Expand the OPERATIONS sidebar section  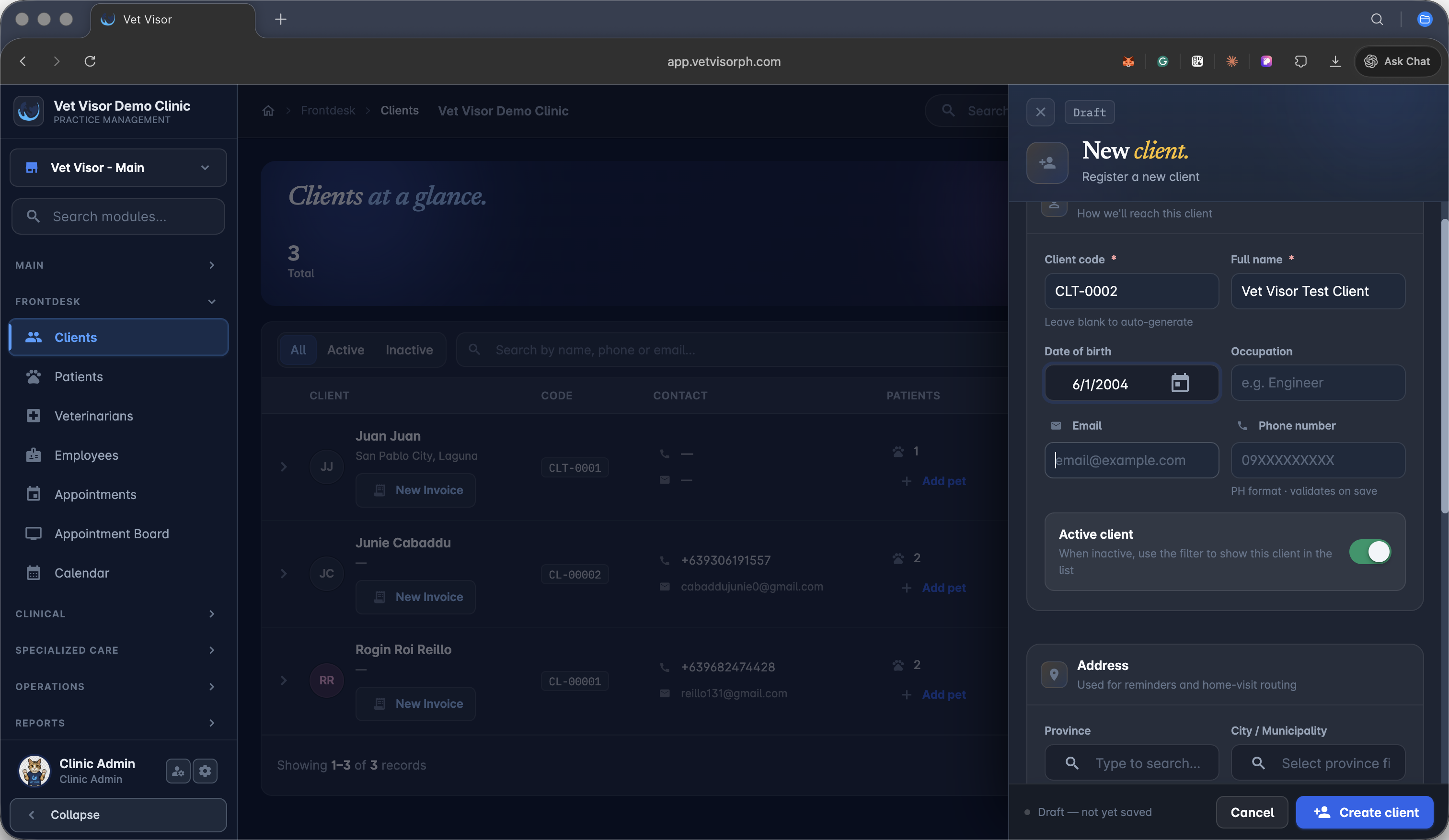(x=118, y=686)
